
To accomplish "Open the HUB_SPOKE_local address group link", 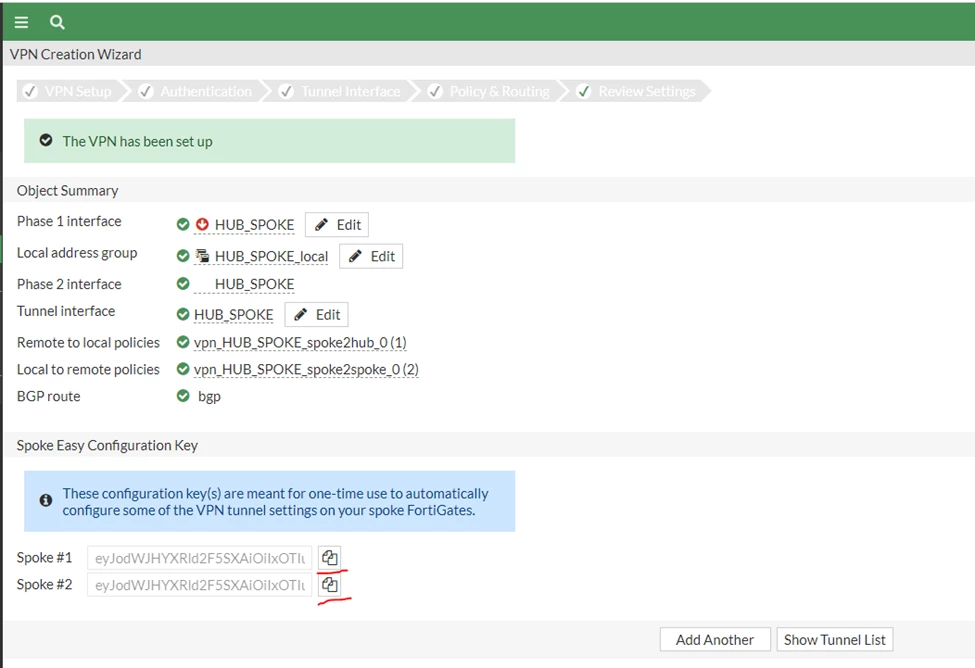I will pos(271,256).
